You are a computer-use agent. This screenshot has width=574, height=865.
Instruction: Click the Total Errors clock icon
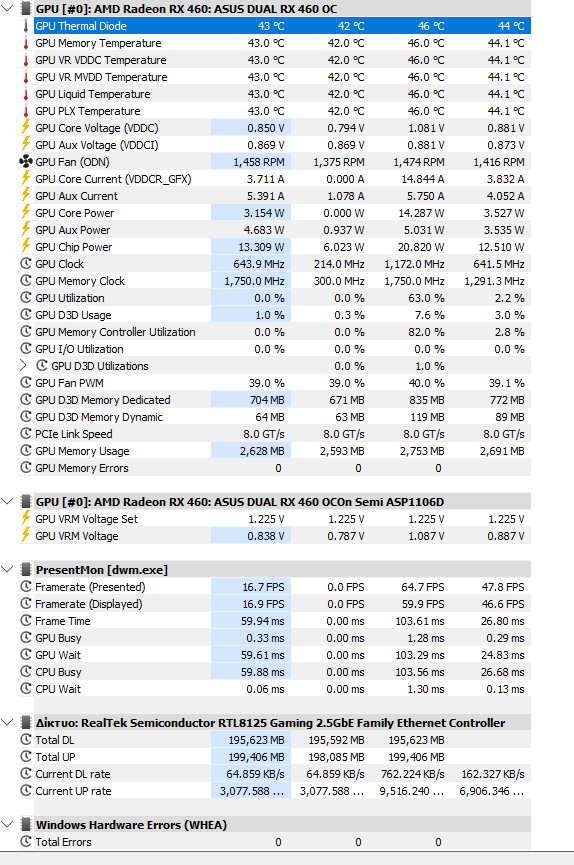25,842
